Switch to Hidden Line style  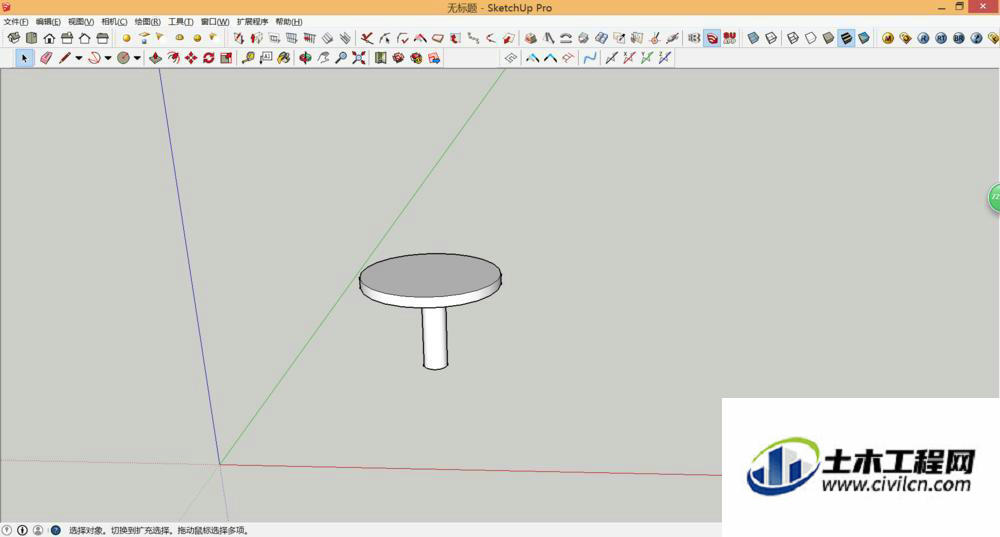point(811,38)
